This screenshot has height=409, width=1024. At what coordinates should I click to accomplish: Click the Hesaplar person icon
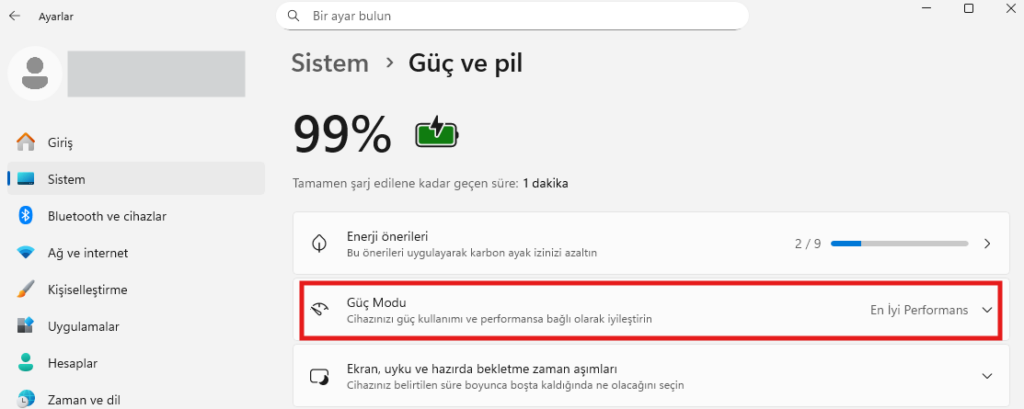tap(26, 363)
